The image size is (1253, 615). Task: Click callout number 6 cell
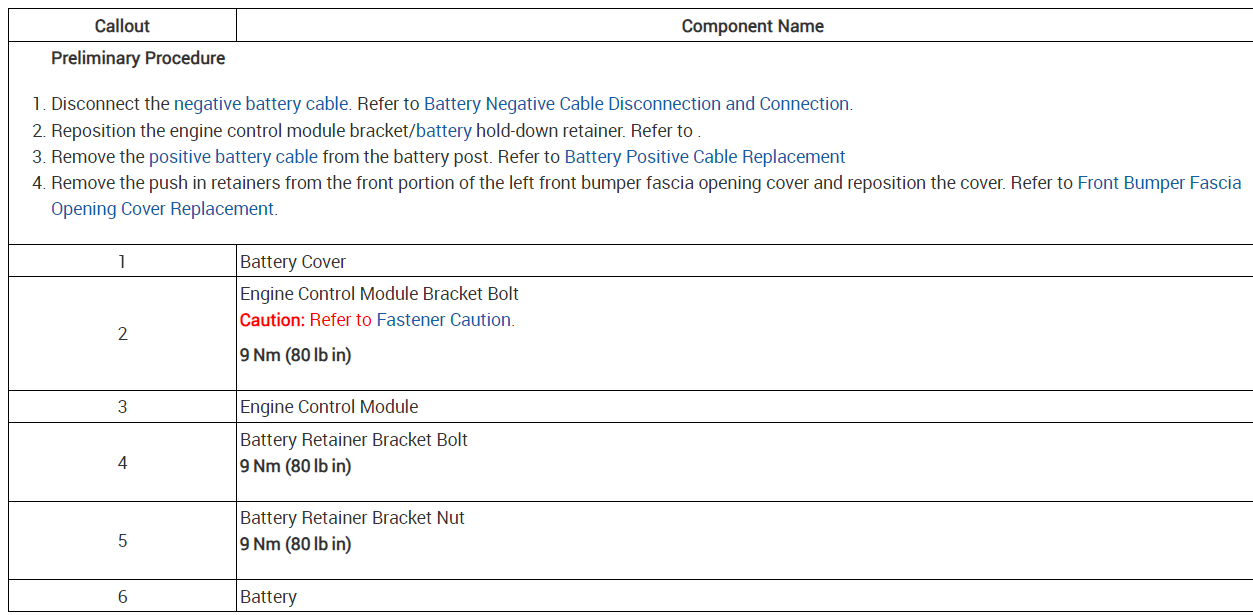[123, 597]
